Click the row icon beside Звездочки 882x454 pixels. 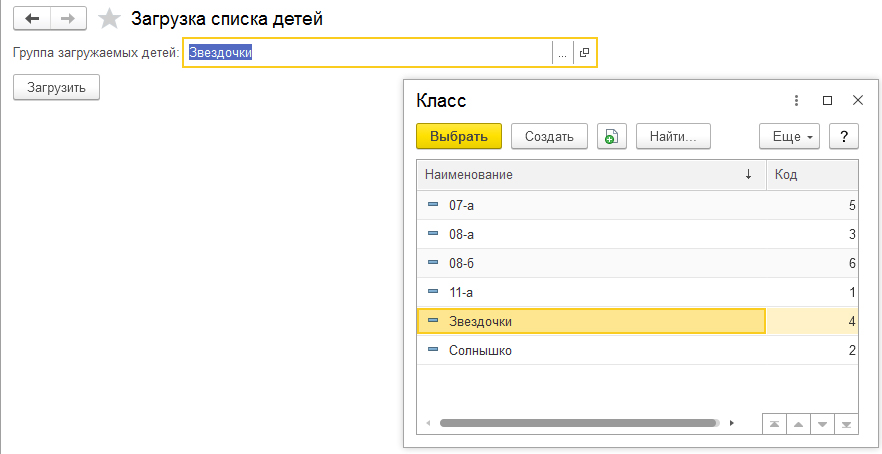tap(433, 321)
